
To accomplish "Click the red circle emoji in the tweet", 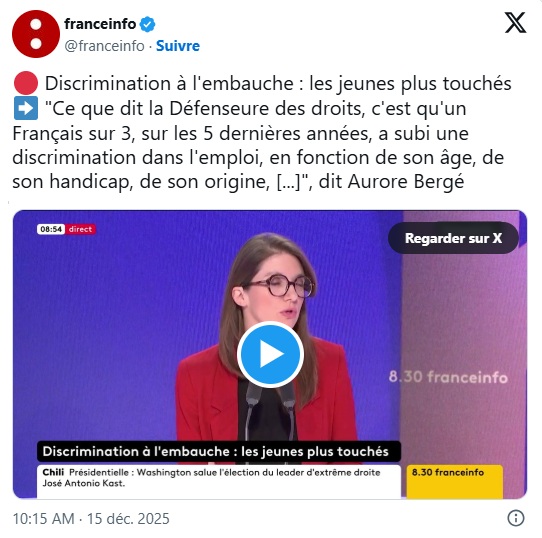I will coord(26,83).
